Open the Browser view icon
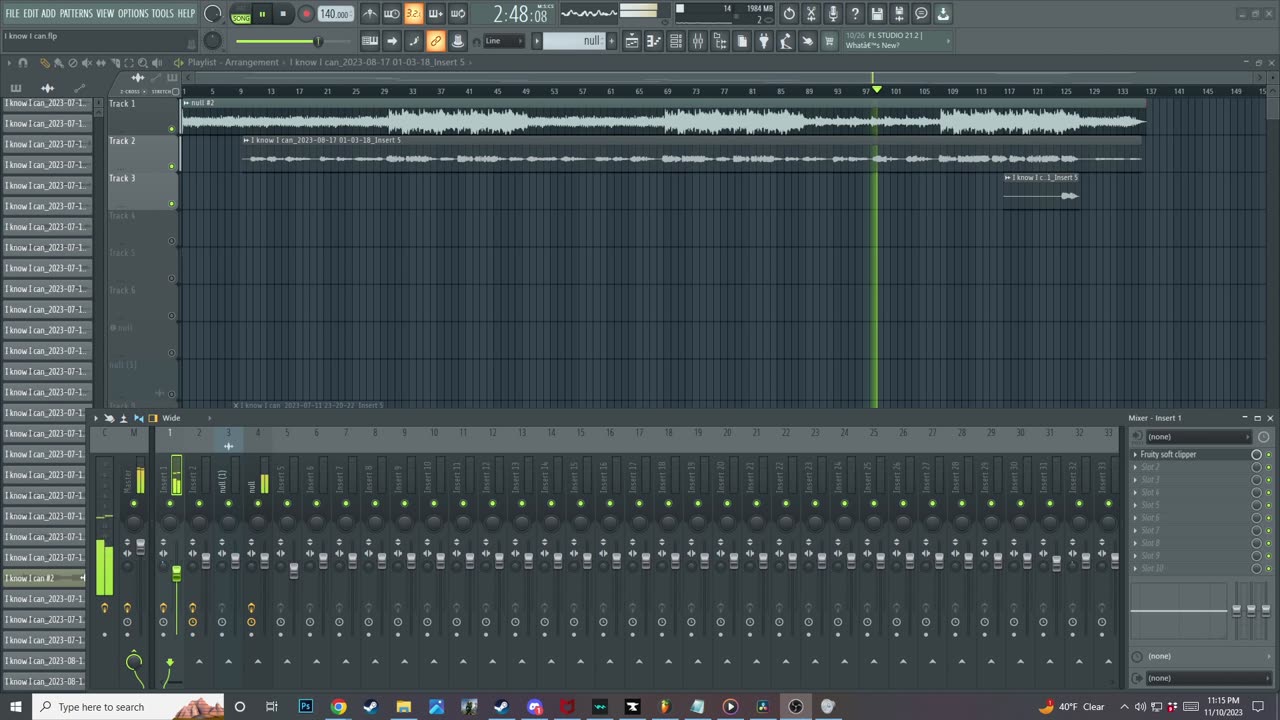 [x=720, y=41]
